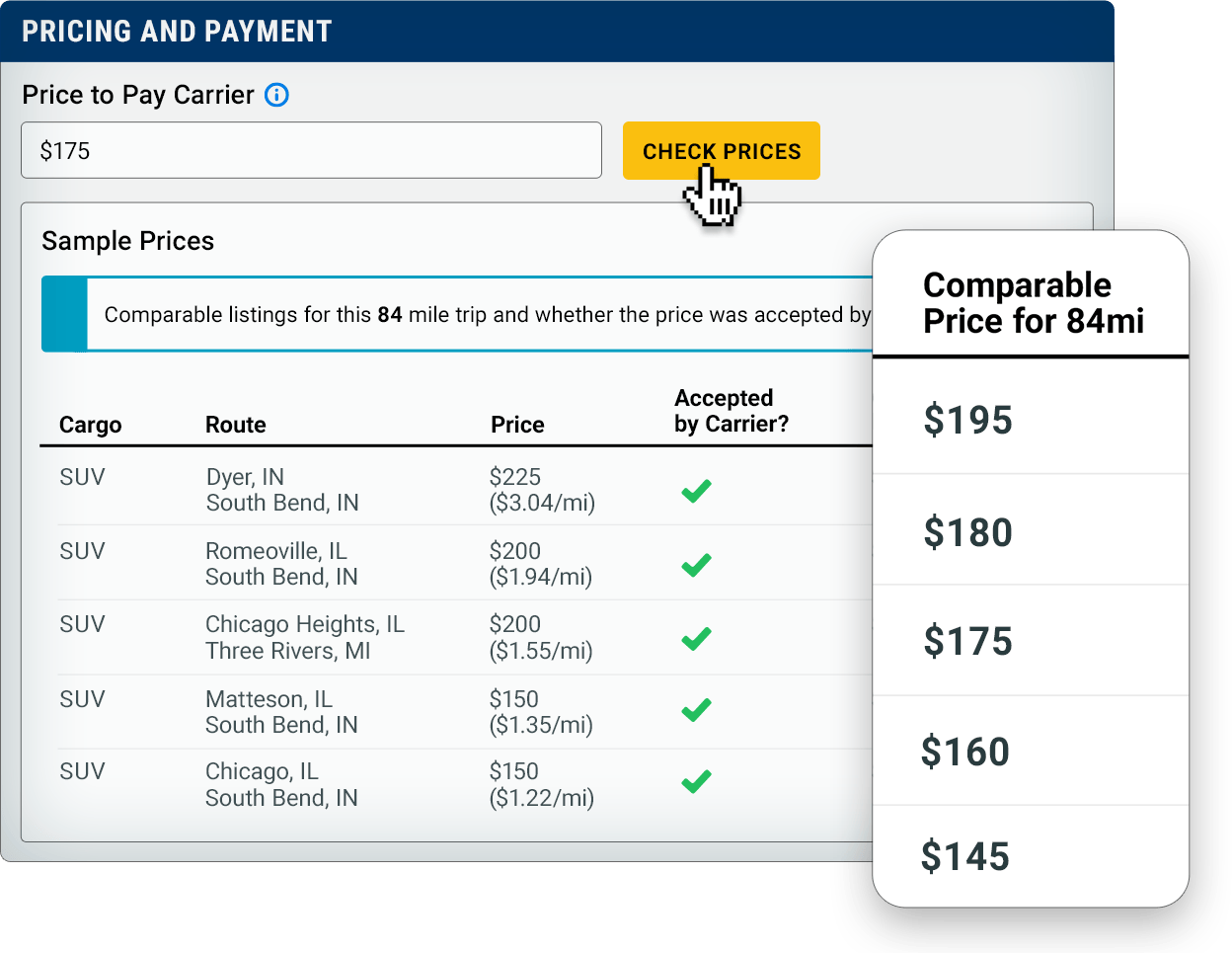Open the Dyer, IN to South Bend row
The height and width of the screenshot is (953, 1232).
(464, 490)
